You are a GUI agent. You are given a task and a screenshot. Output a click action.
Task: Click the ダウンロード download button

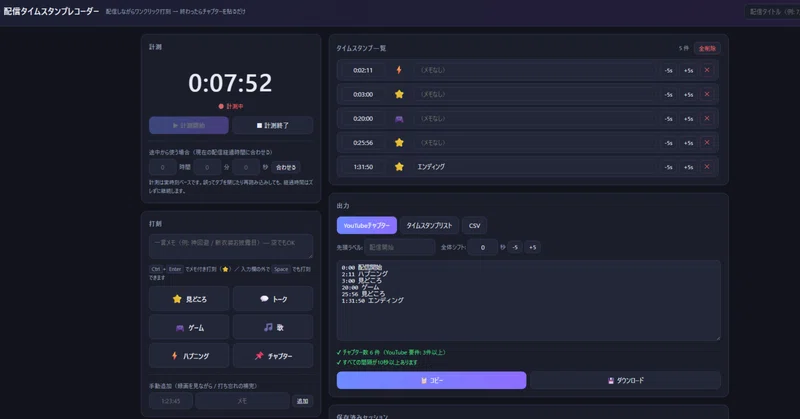(626, 380)
